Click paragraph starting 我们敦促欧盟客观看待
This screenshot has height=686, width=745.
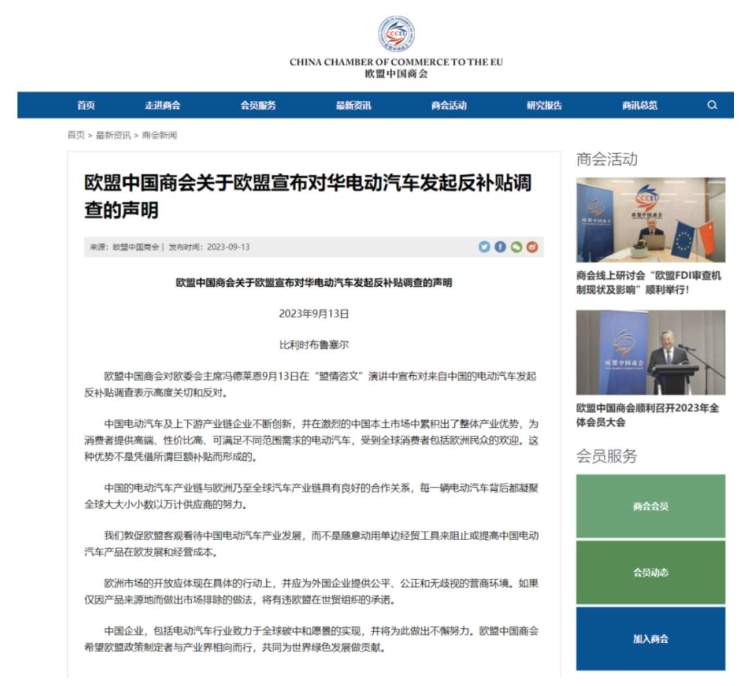tap(312, 544)
